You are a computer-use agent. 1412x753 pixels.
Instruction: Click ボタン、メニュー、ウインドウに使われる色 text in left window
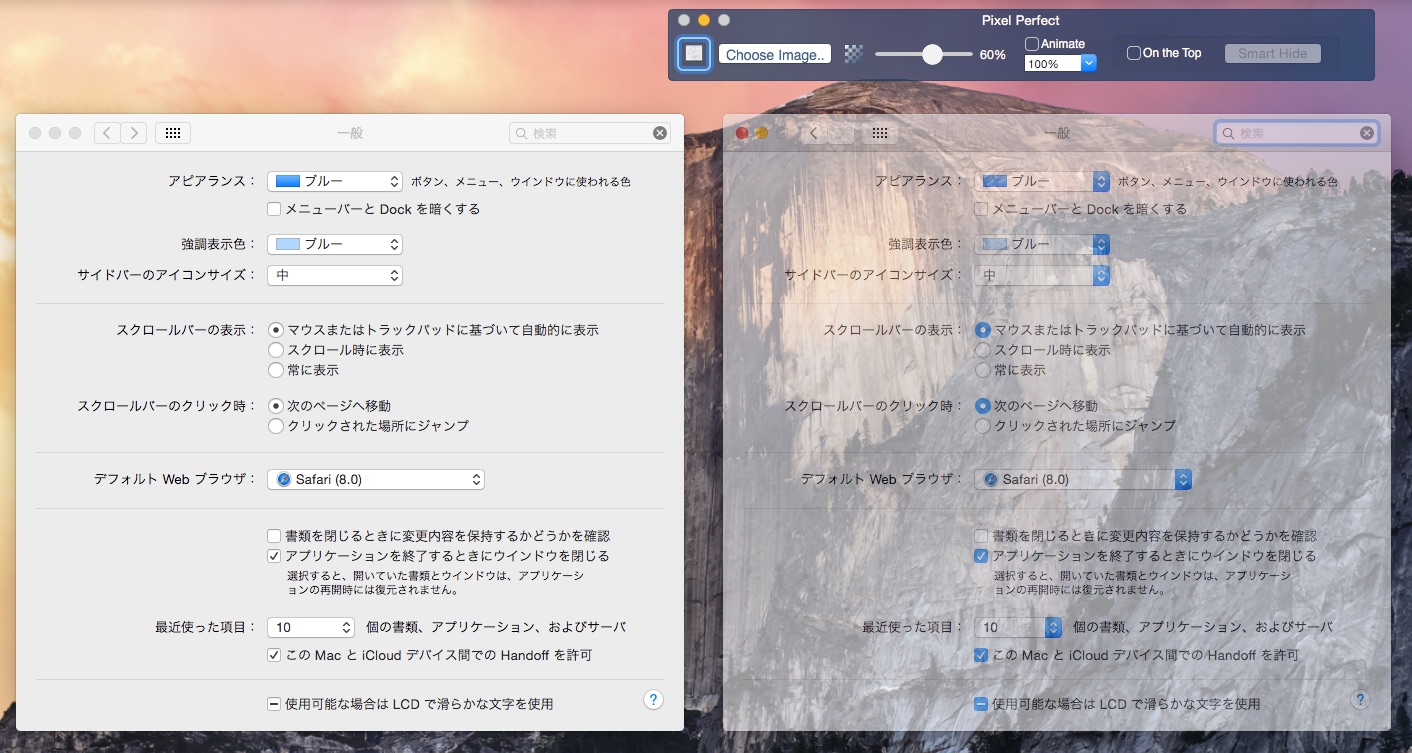[x=521, y=182]
